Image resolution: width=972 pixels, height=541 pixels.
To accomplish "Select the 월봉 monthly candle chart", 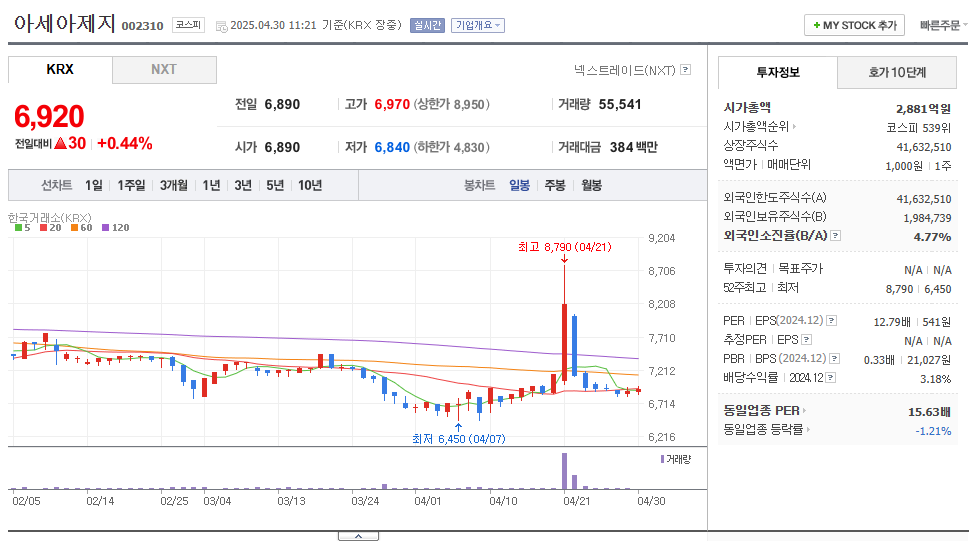I will 591,185.
